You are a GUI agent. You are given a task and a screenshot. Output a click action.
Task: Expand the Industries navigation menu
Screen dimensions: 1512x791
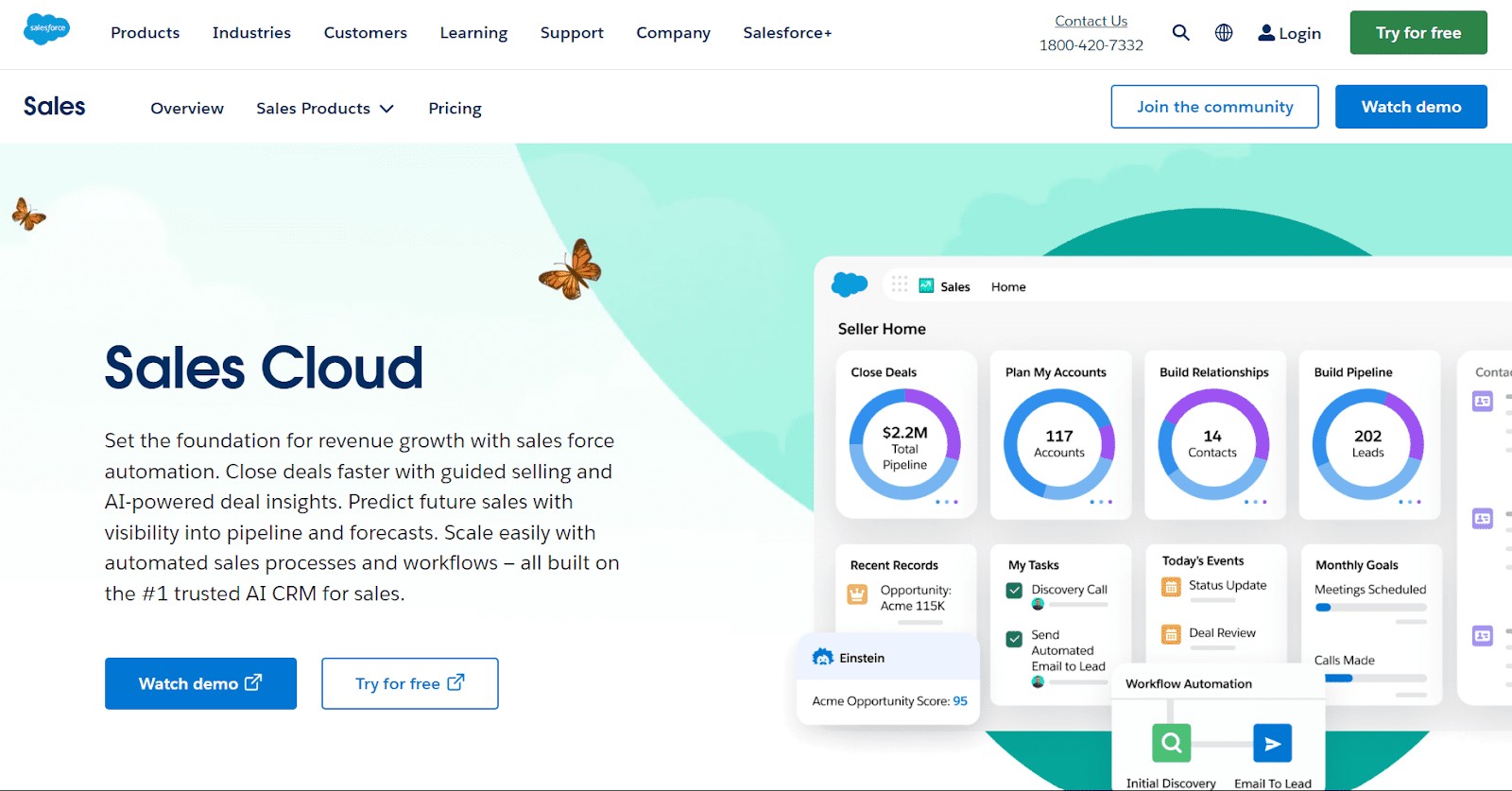tap(251, 33)
